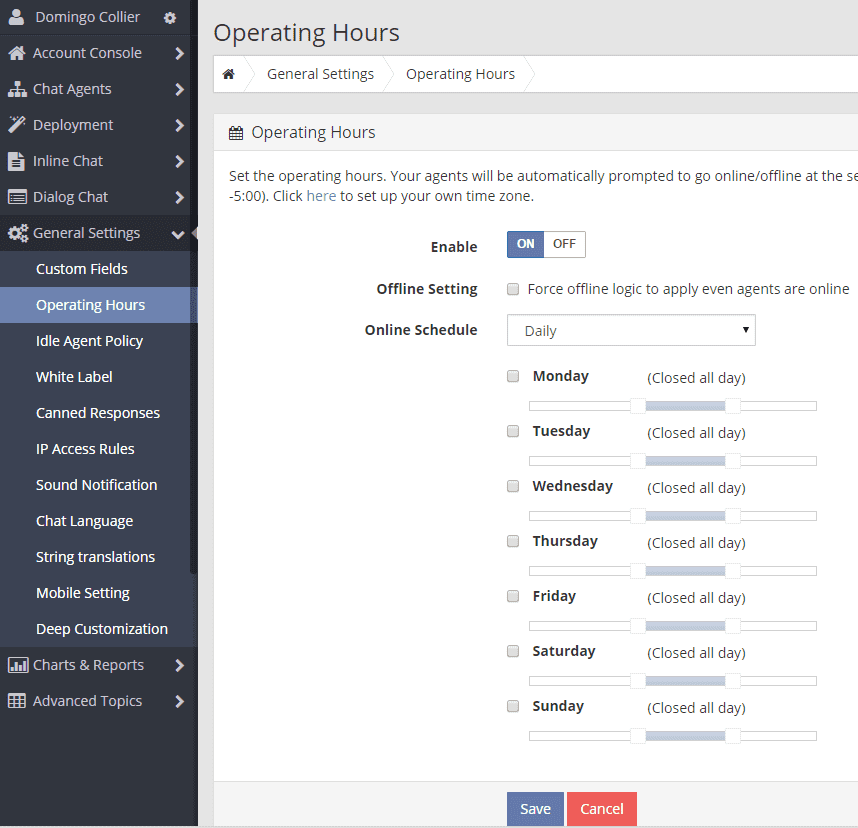Click the Advanced Topics table icon

[17, 701]
